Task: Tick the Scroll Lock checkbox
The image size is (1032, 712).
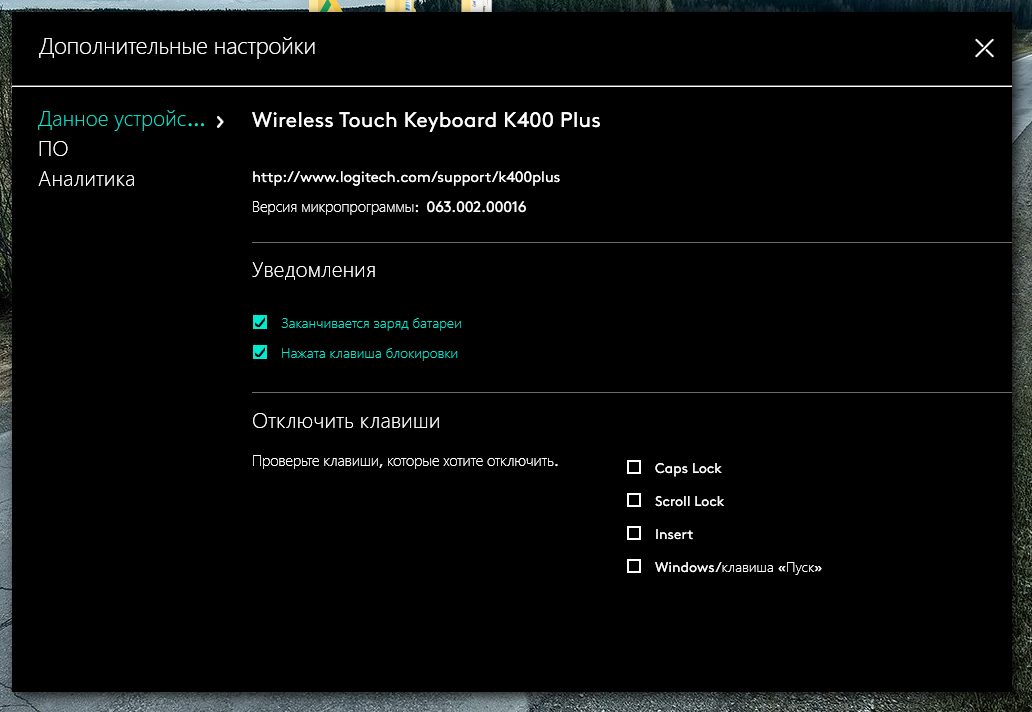Action: click(x=634, y=500)
